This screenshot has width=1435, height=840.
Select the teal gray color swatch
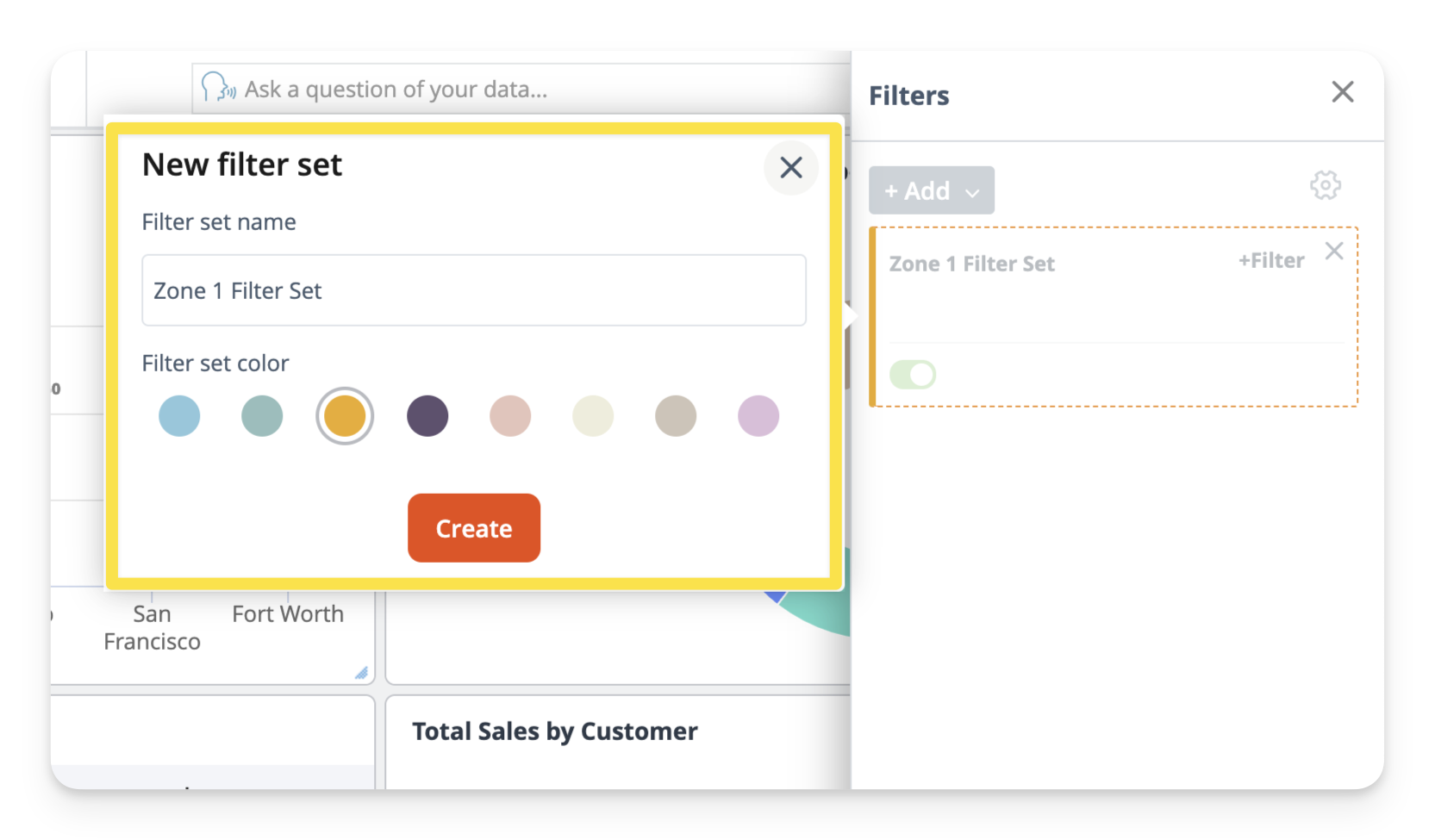[262, 416]
